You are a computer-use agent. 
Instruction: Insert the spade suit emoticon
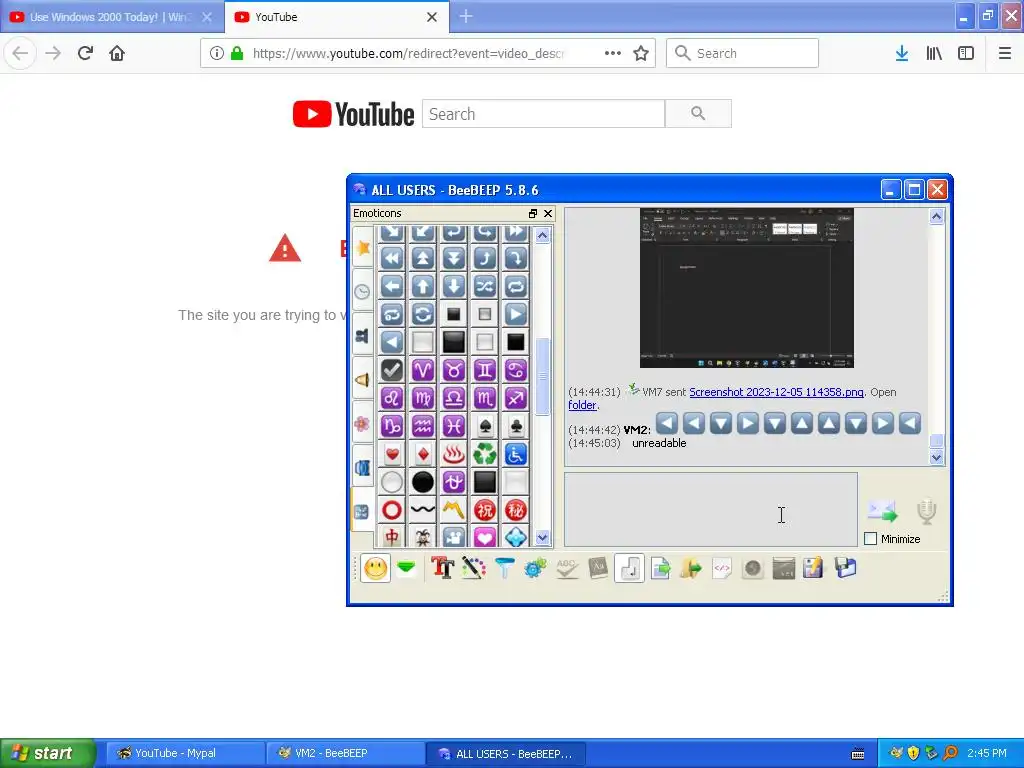coord(485,426)
